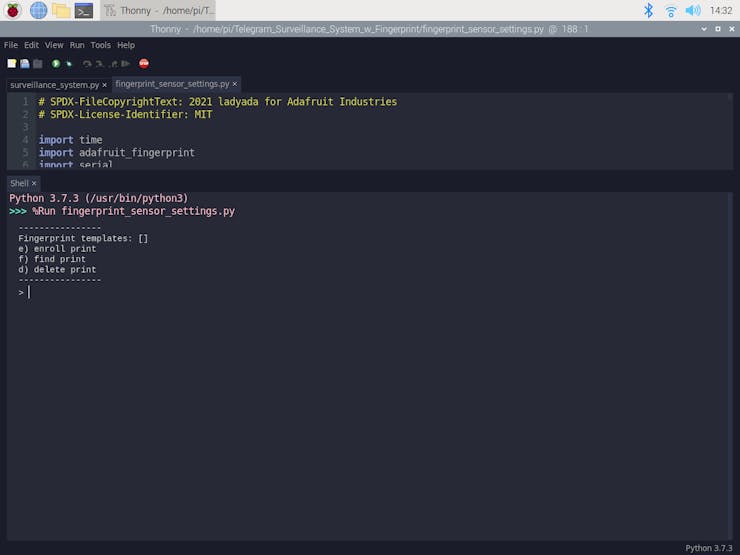
Task: Click line number 1 in the editor gutter
Action: pyautogui.click(x=25, y=101)
